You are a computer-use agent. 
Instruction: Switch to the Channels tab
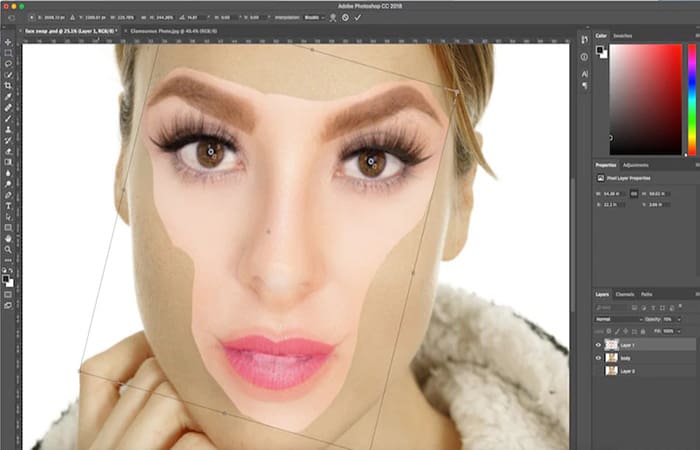[625, 294]
